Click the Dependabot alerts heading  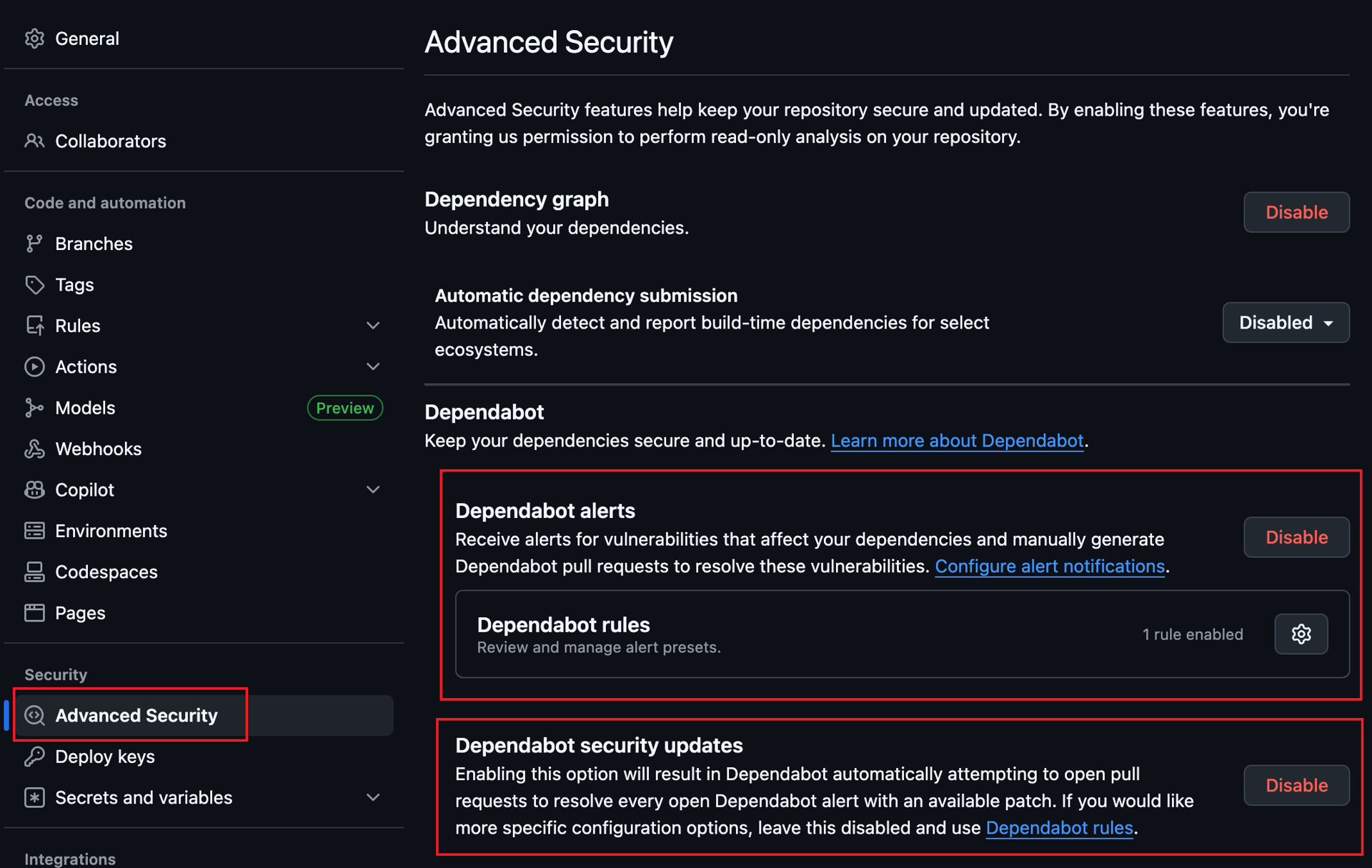pyautogui.click(x=545, y=511)
